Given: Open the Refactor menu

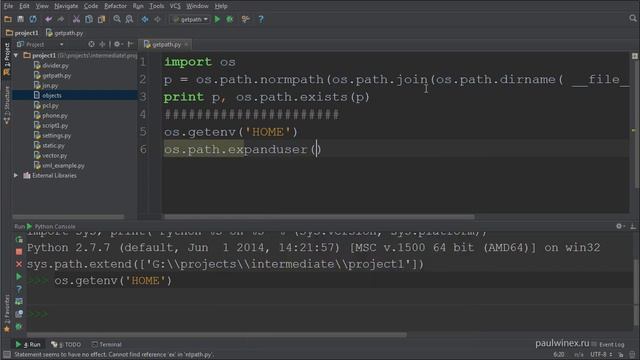Looking at the screenshot, I should [115, 6].
